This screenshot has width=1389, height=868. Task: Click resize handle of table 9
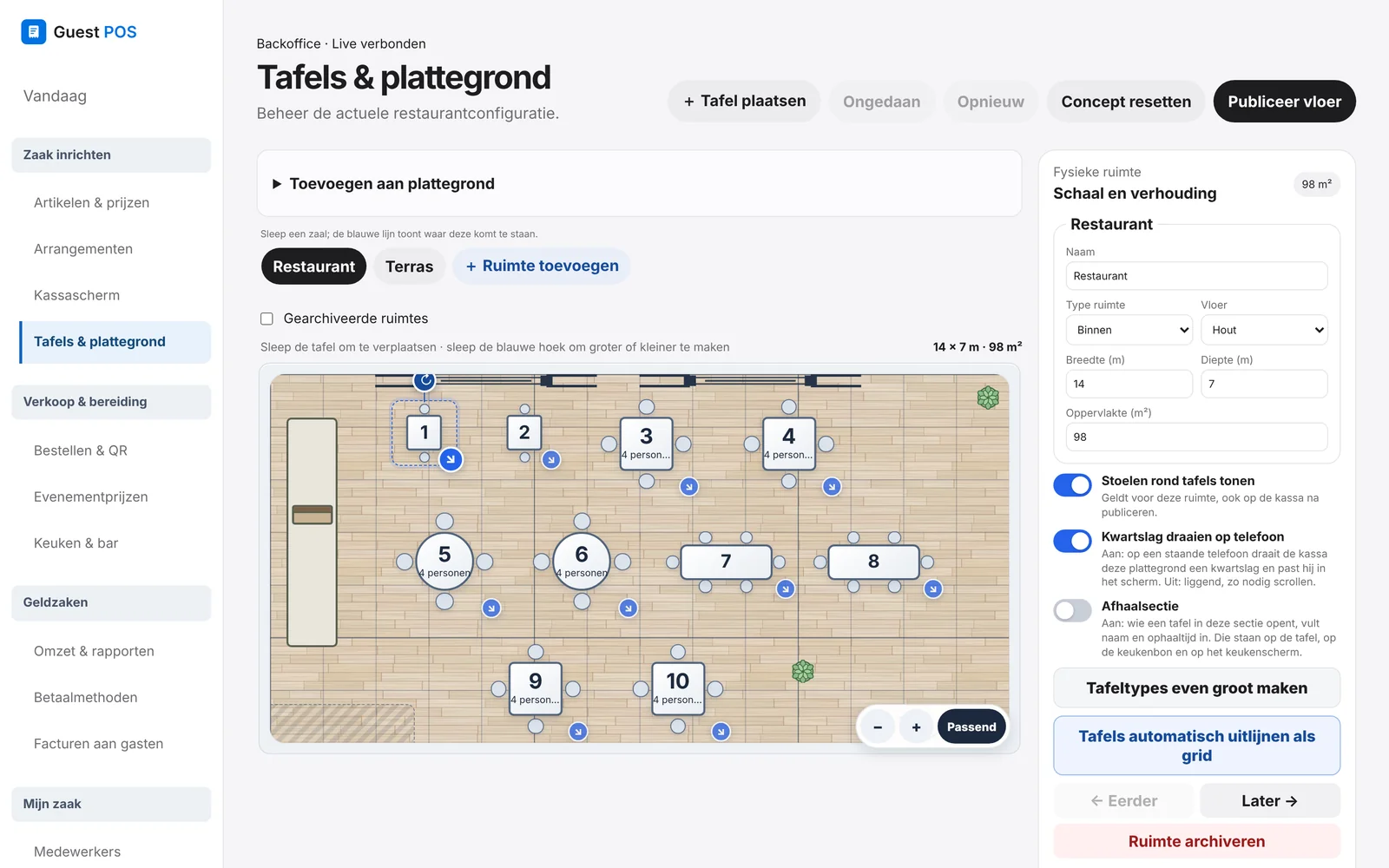pos(578,732)
